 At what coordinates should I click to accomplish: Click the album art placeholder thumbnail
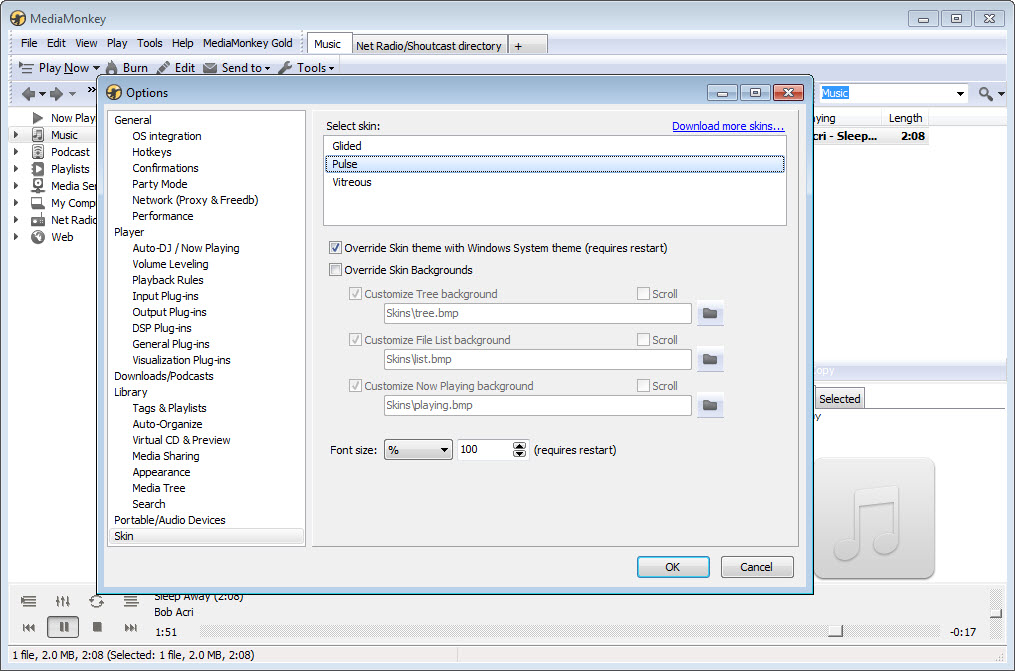[x=874, y=518]
